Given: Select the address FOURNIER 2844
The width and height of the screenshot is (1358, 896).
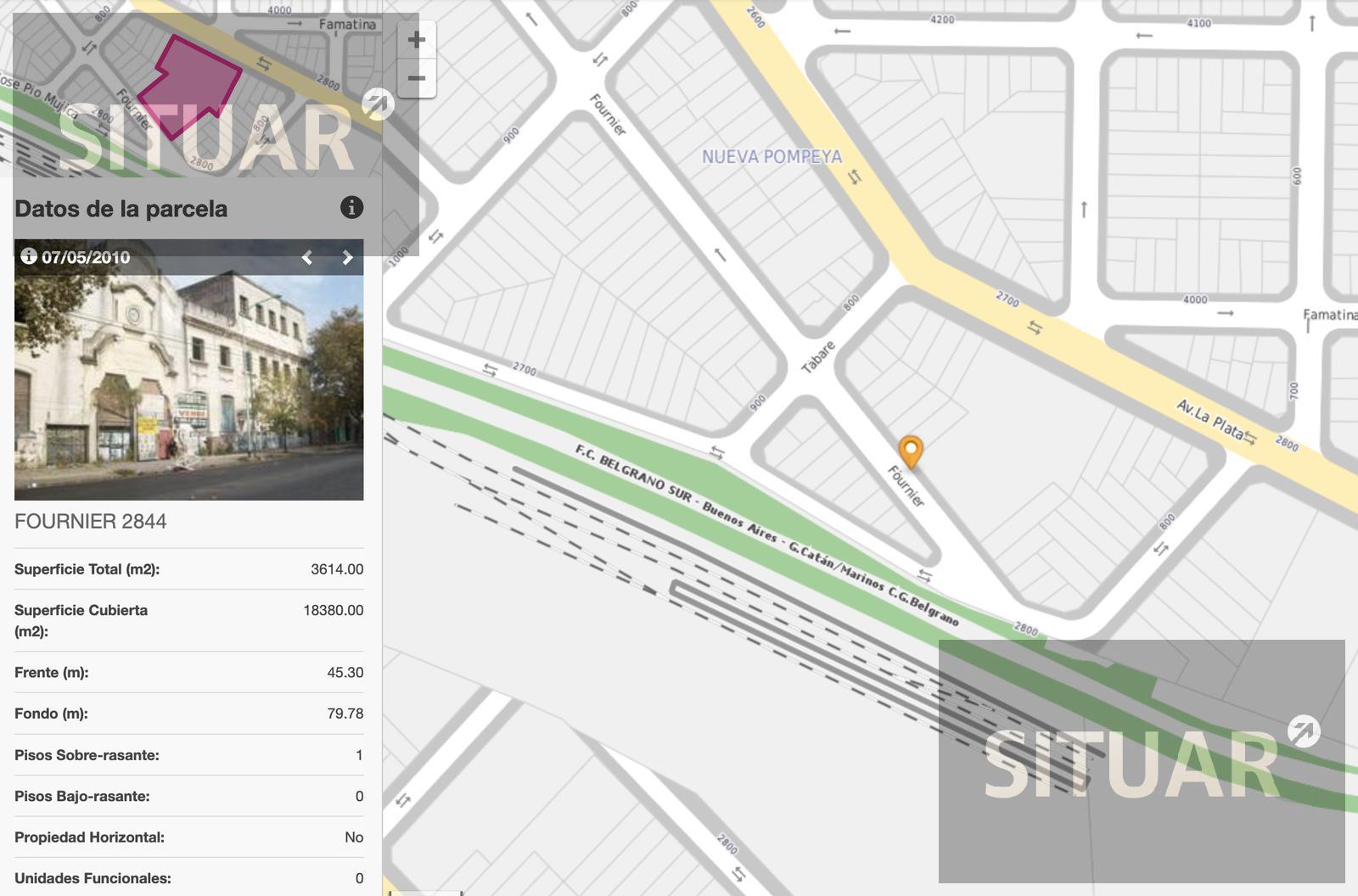Looking at the screenshot, I should pyautogui.click(x=91, y=521).
